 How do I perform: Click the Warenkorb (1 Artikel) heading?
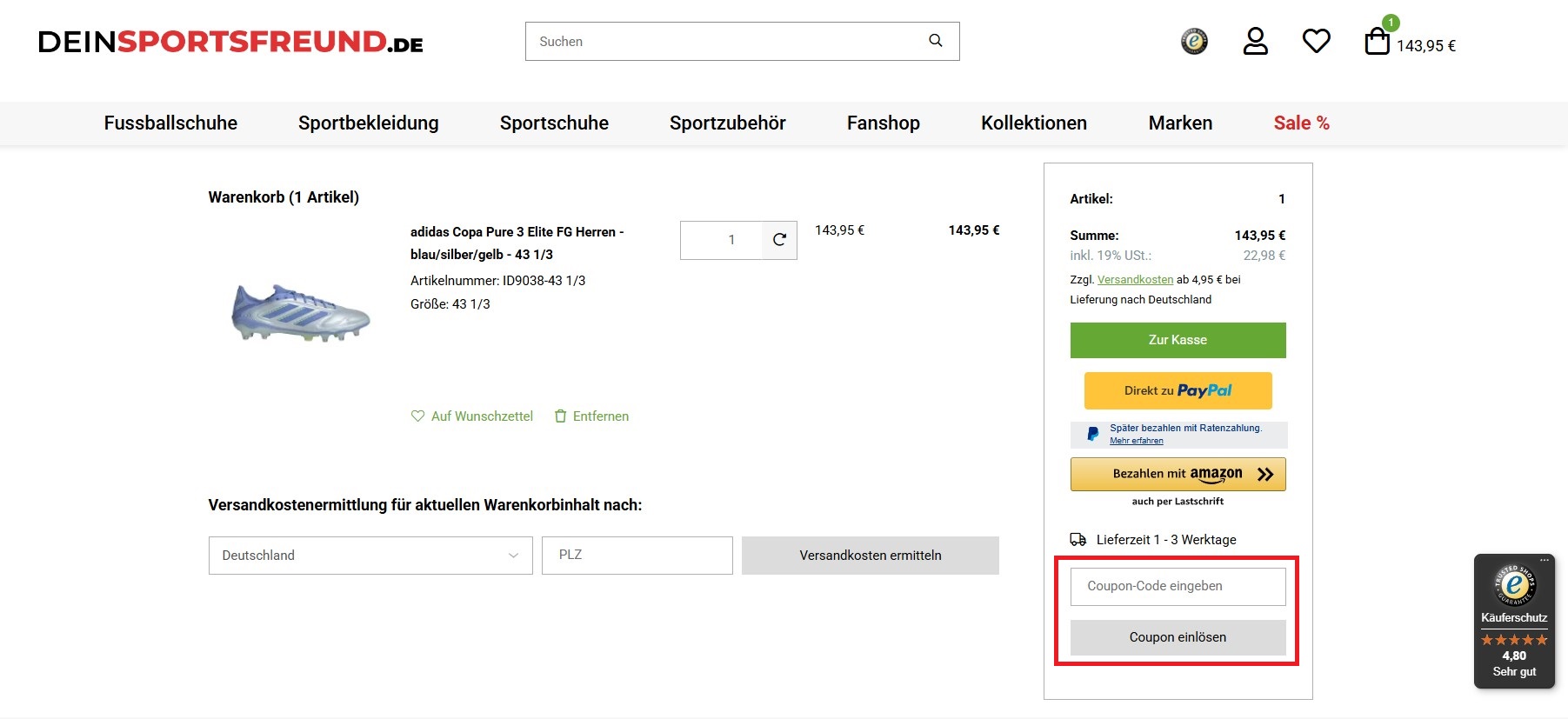coord(284,197)
